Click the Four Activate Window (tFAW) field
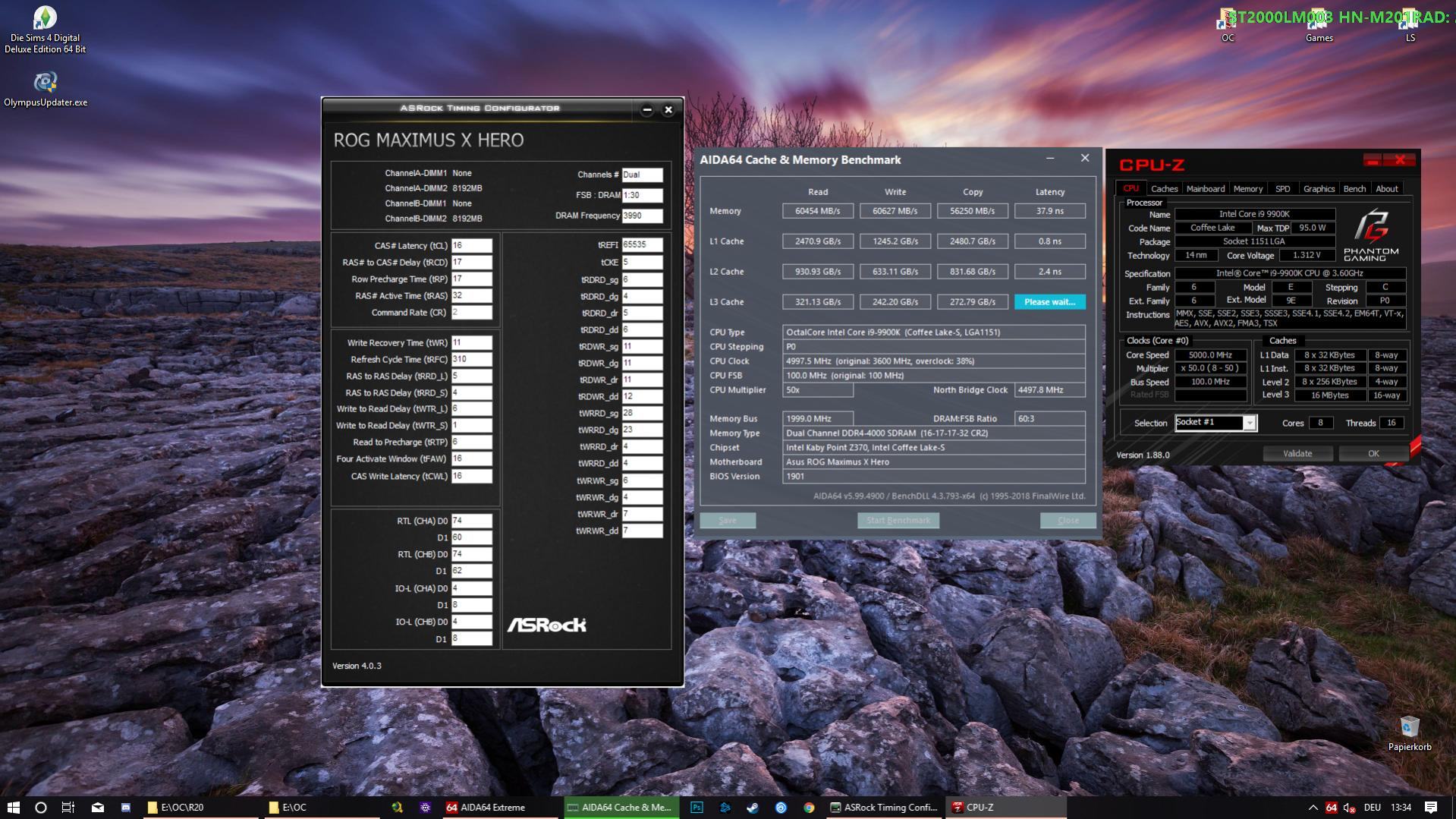Screen dimensions: 1456x819 (472, 459)
